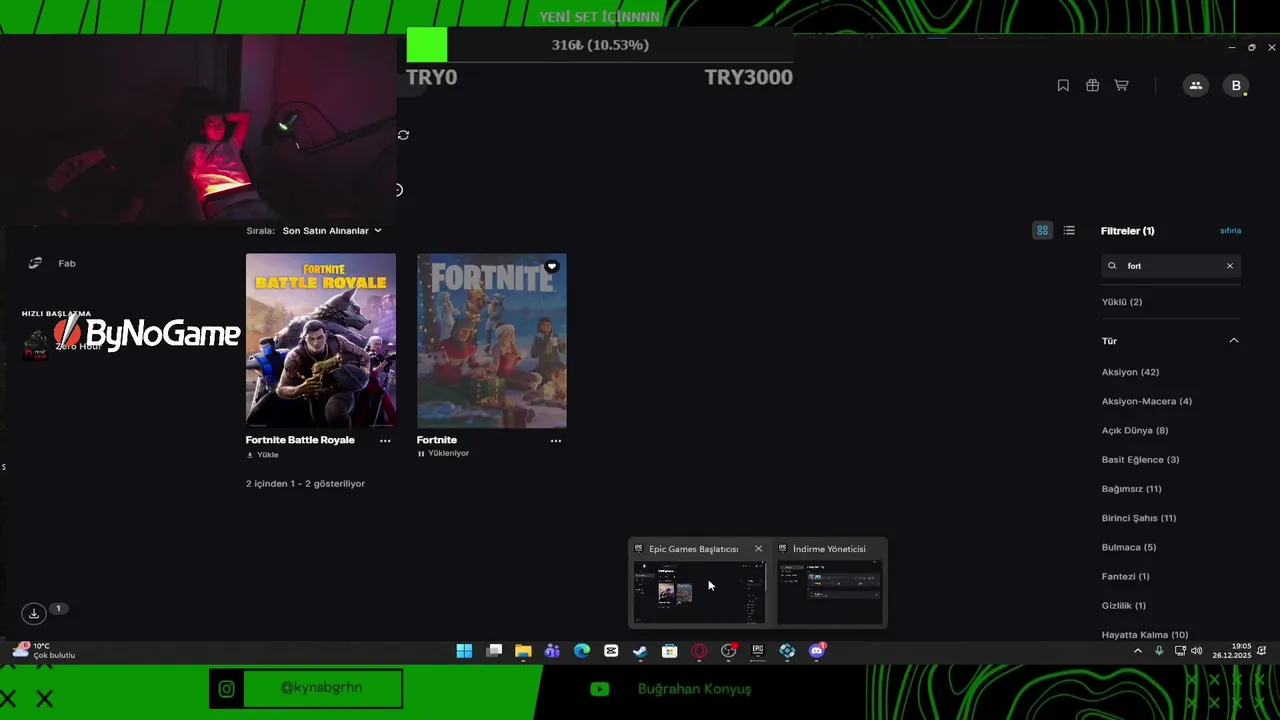Switch to Epic Games Başlatıcısı preview window
1280x720 pixels.
coord(699,592)
